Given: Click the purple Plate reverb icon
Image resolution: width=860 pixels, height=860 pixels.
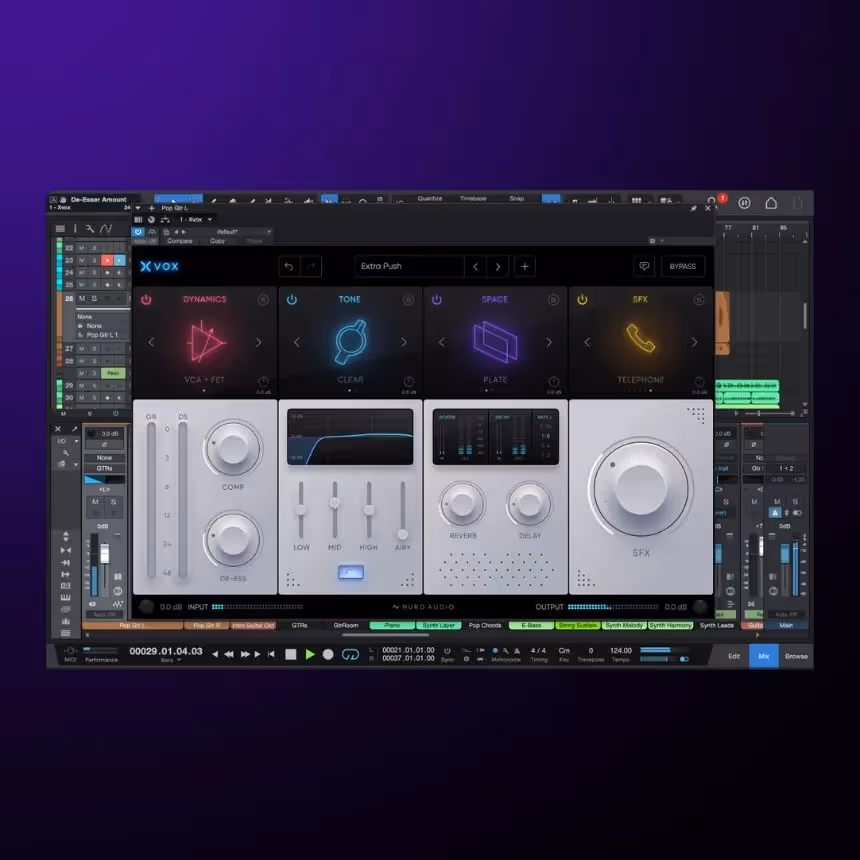Looking at the screenshot, I should 495,342.
